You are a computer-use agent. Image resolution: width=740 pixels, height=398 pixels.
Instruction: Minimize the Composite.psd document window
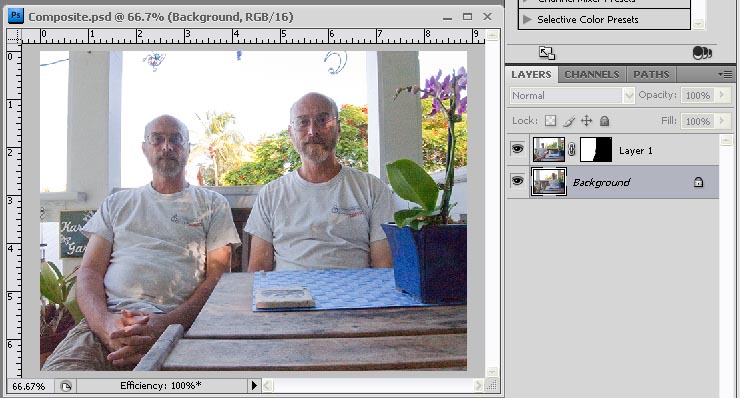point(447,17)
